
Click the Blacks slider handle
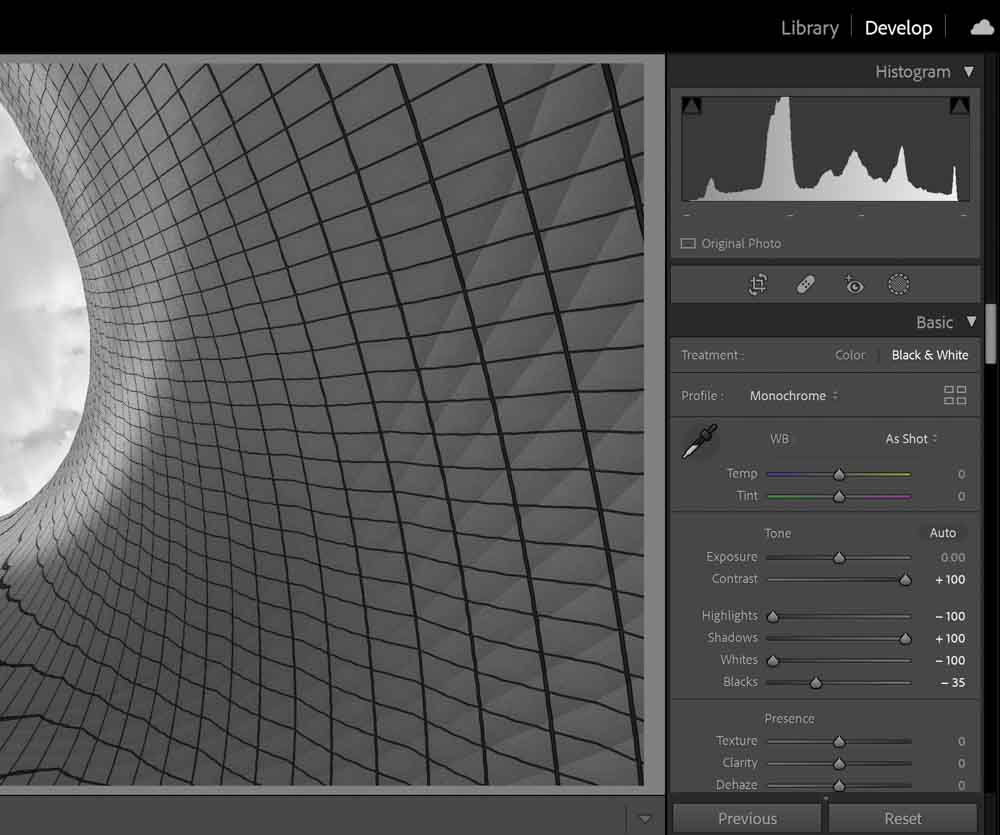[816, 683]
